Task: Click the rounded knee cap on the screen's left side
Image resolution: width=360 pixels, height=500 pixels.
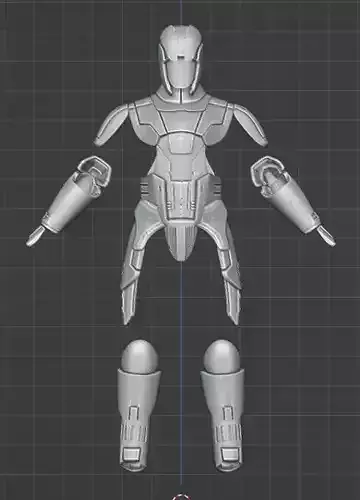Action: [x=139, y=356]
